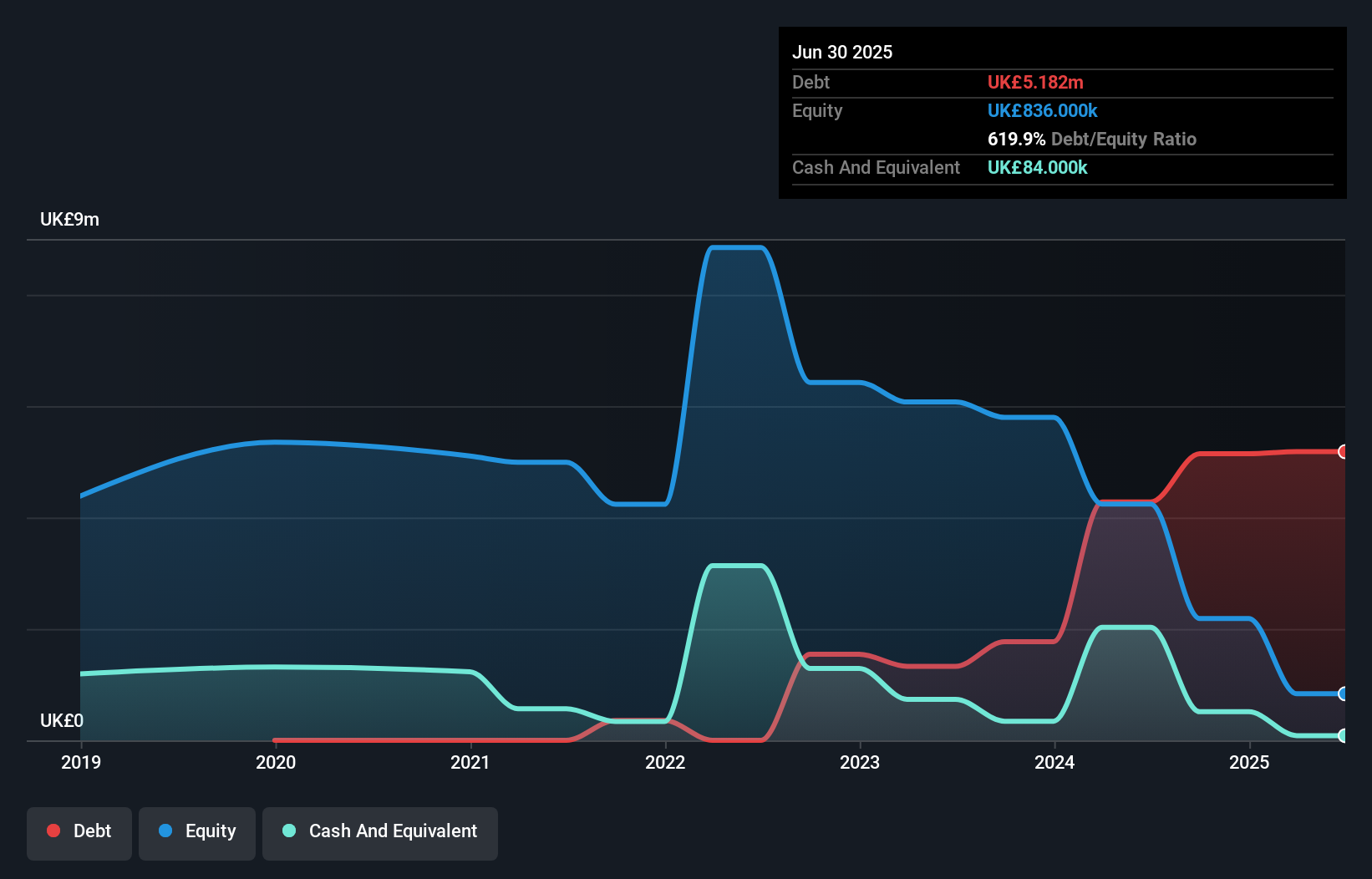Click the UK£836.000k Equity value

pos(1043,110)
